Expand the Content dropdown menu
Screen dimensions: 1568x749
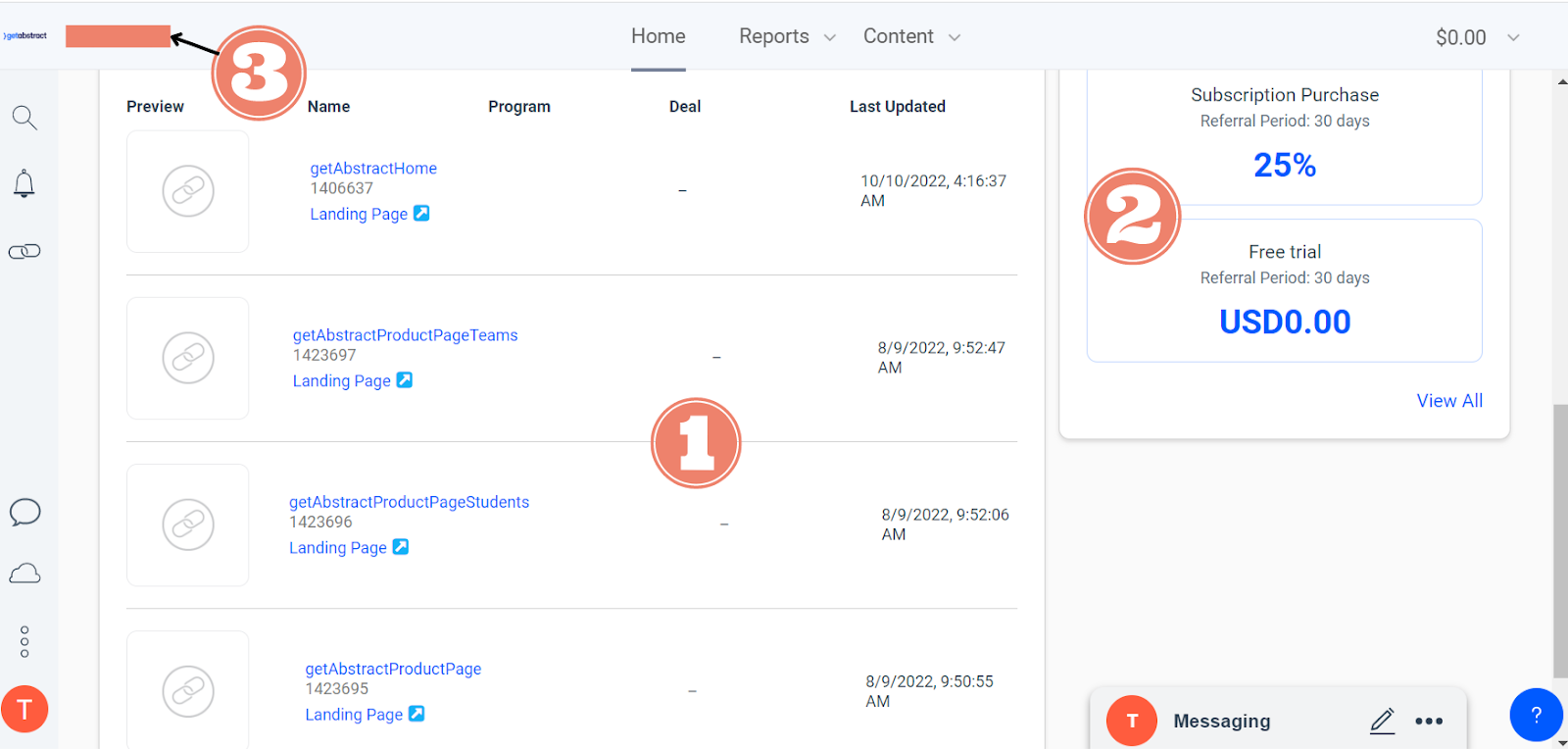[912, 36]
